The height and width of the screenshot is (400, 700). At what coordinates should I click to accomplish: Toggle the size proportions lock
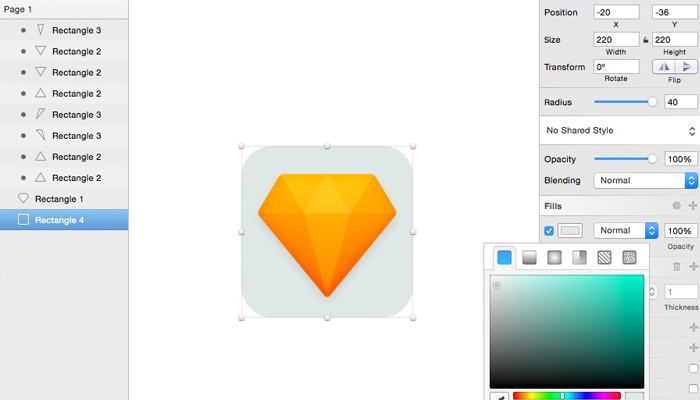pyautogui.click(x=646, y=40)
